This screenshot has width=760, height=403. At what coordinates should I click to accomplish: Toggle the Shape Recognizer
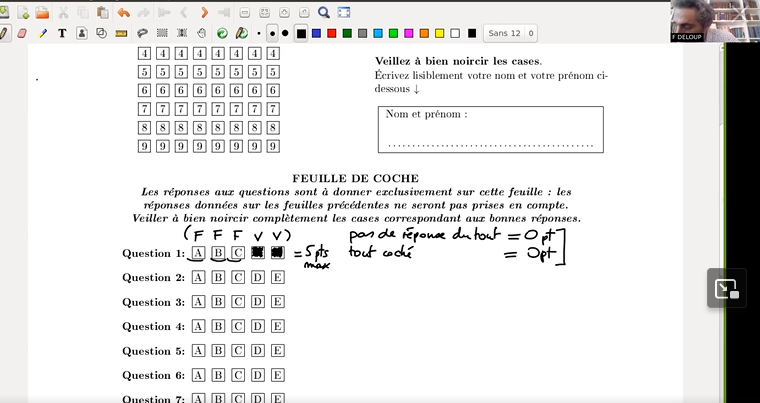[101, 33]
